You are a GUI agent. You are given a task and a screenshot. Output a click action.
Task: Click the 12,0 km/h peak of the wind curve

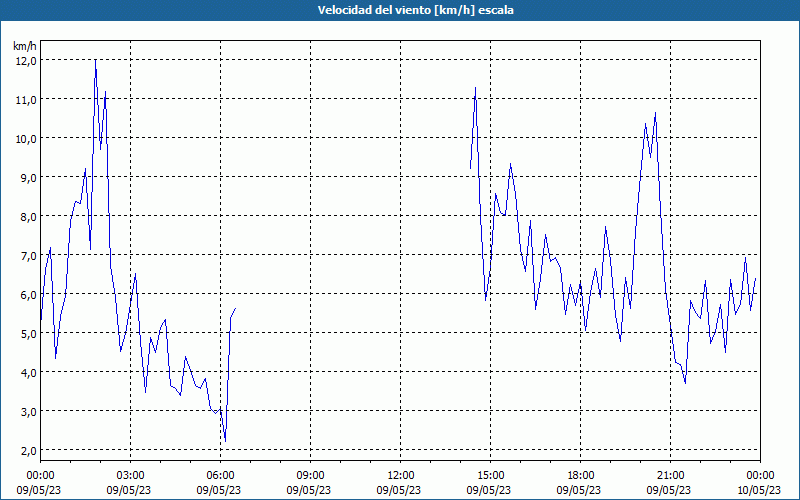click(95, 60)
